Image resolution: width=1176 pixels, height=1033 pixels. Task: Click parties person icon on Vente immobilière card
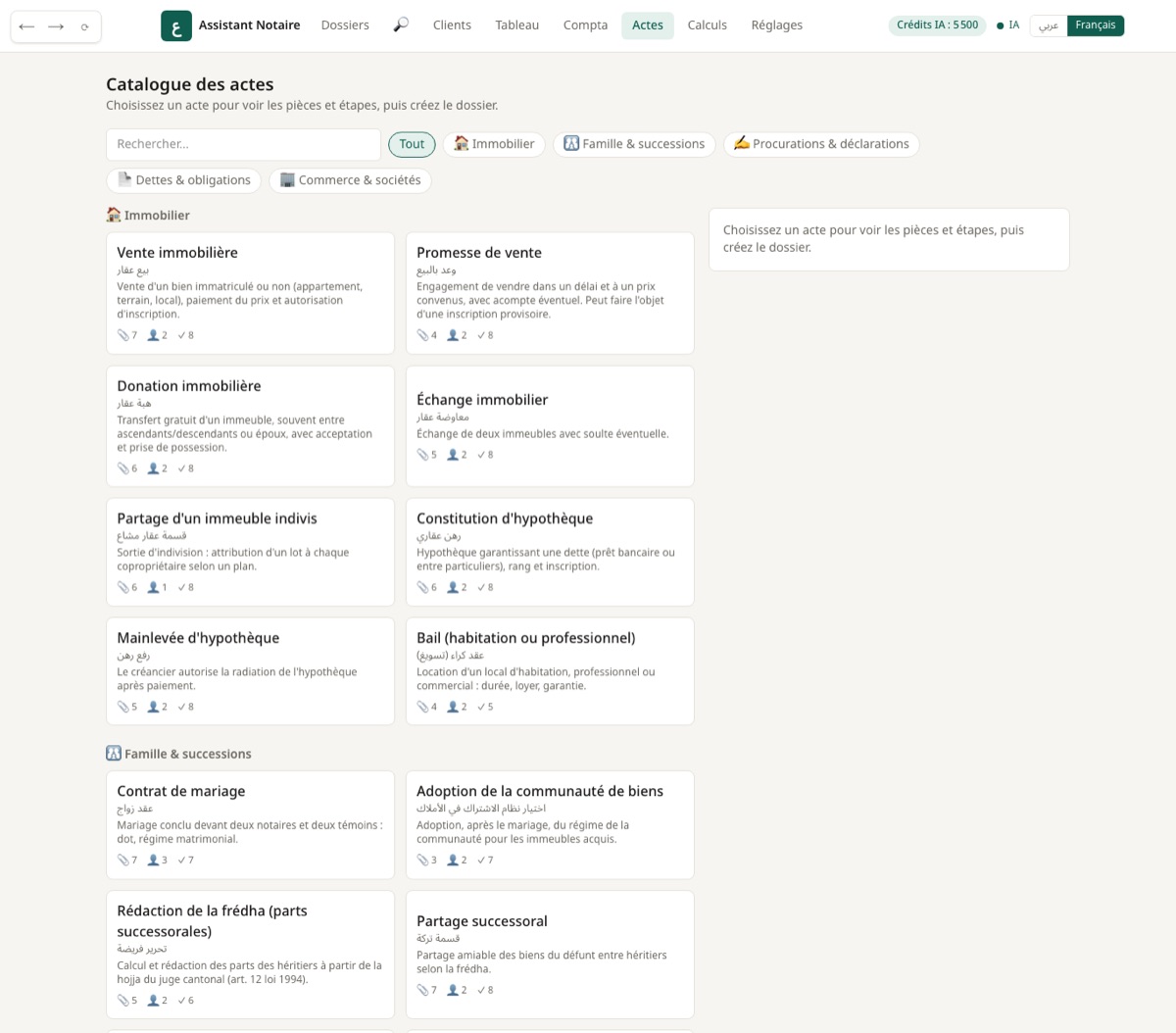[x=153, y=335]
